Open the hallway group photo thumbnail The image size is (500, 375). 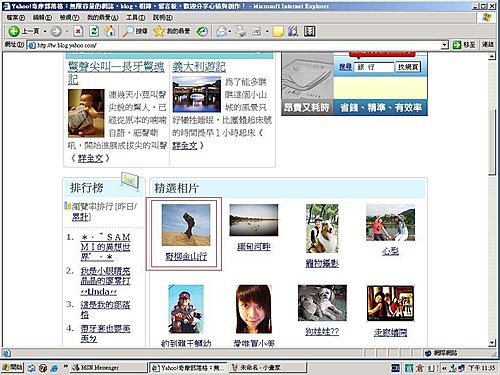click(x=390, y=303)
